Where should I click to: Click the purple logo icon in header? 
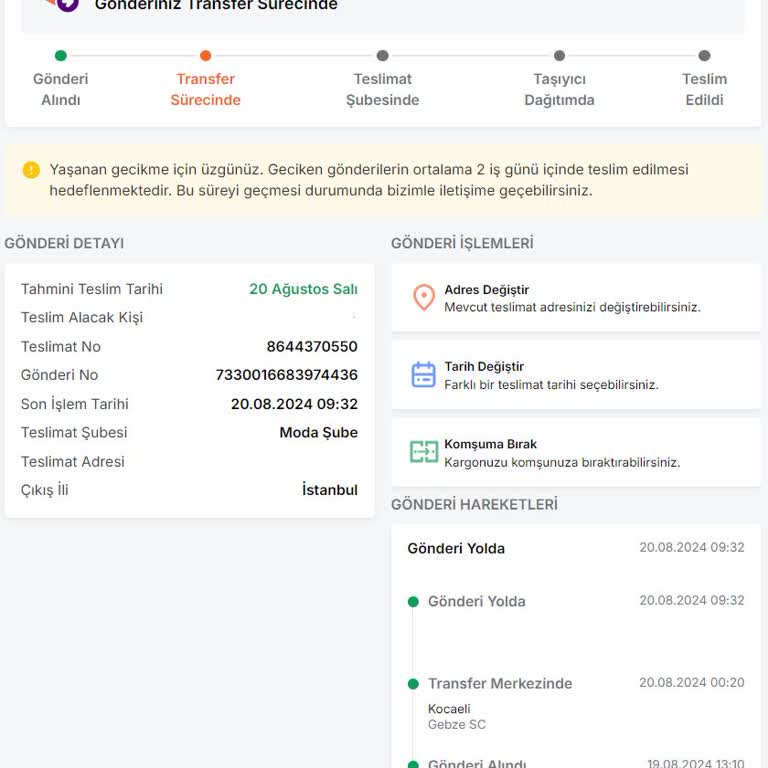[x=66, y=4]
